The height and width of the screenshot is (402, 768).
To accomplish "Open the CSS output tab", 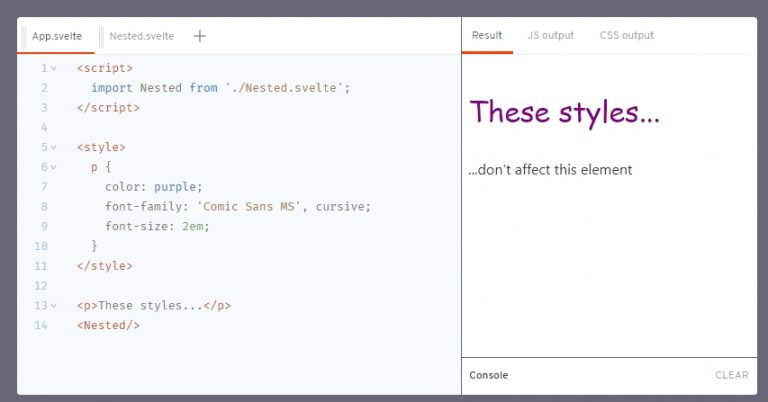I will (626, 35).
